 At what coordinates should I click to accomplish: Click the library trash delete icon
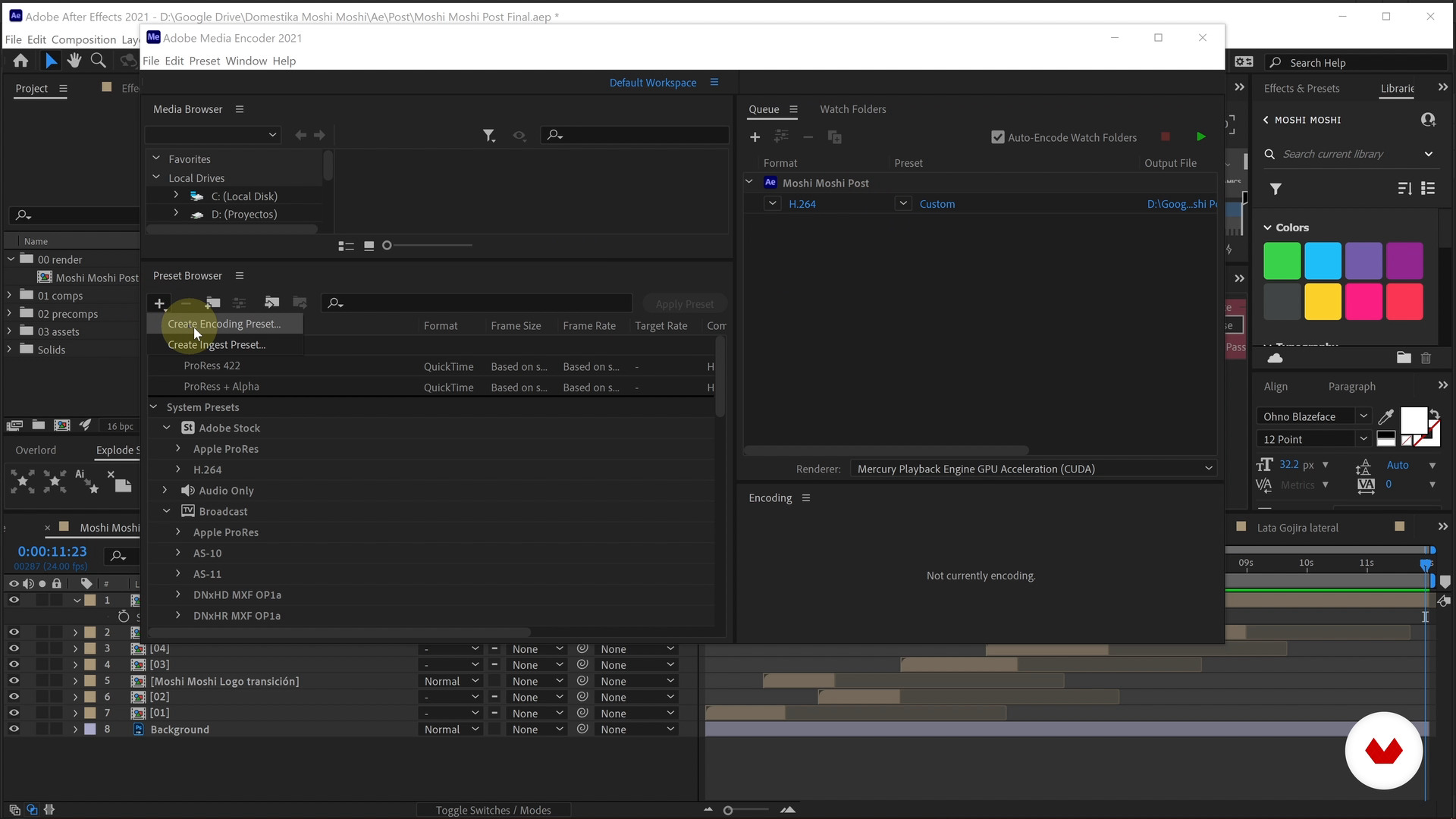[x=1426, y=358]
